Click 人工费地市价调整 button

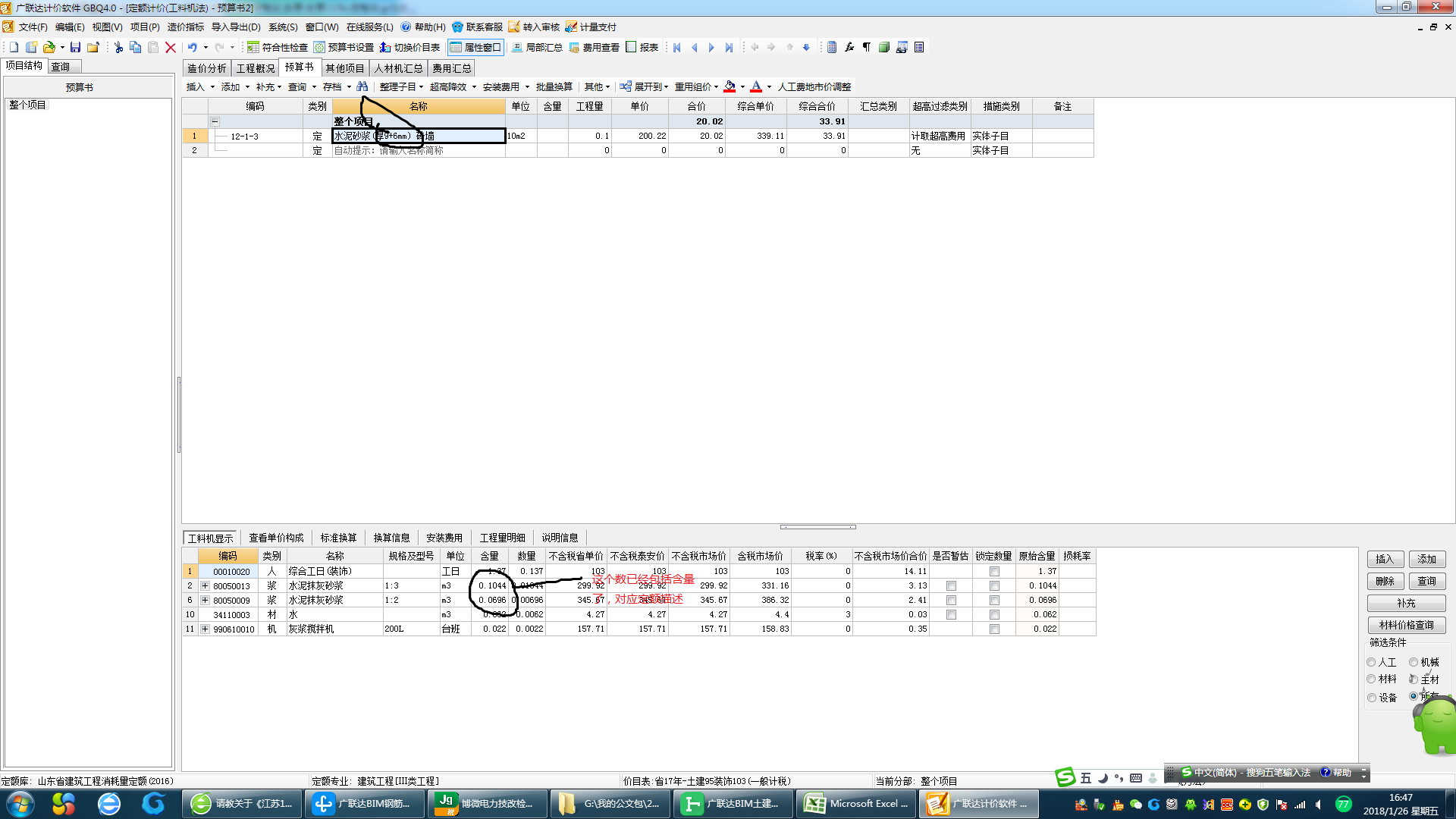click(x=814, y=86)
